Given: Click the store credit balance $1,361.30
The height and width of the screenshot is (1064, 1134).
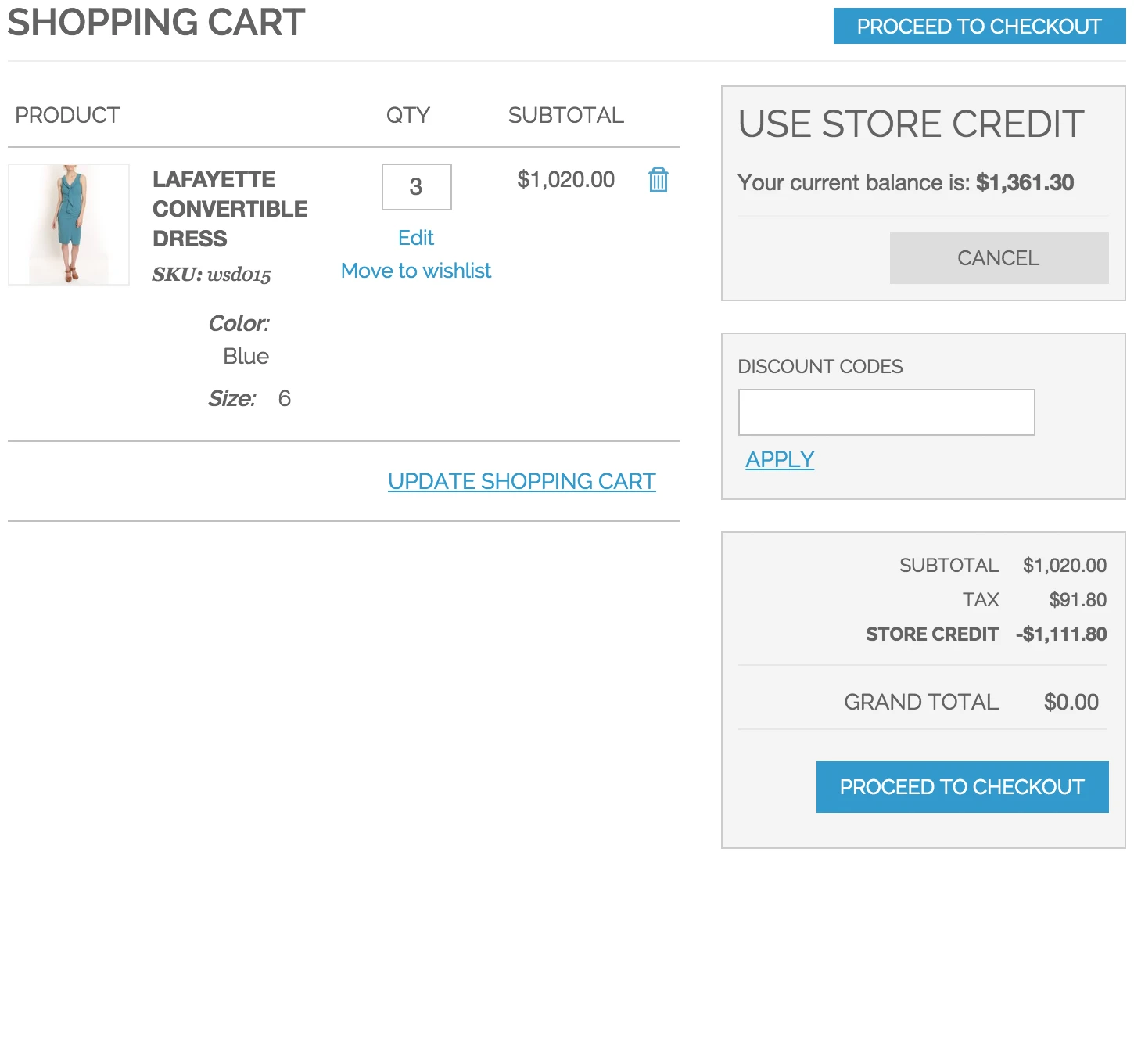Looking at the screenshot, I should 1025,182.
